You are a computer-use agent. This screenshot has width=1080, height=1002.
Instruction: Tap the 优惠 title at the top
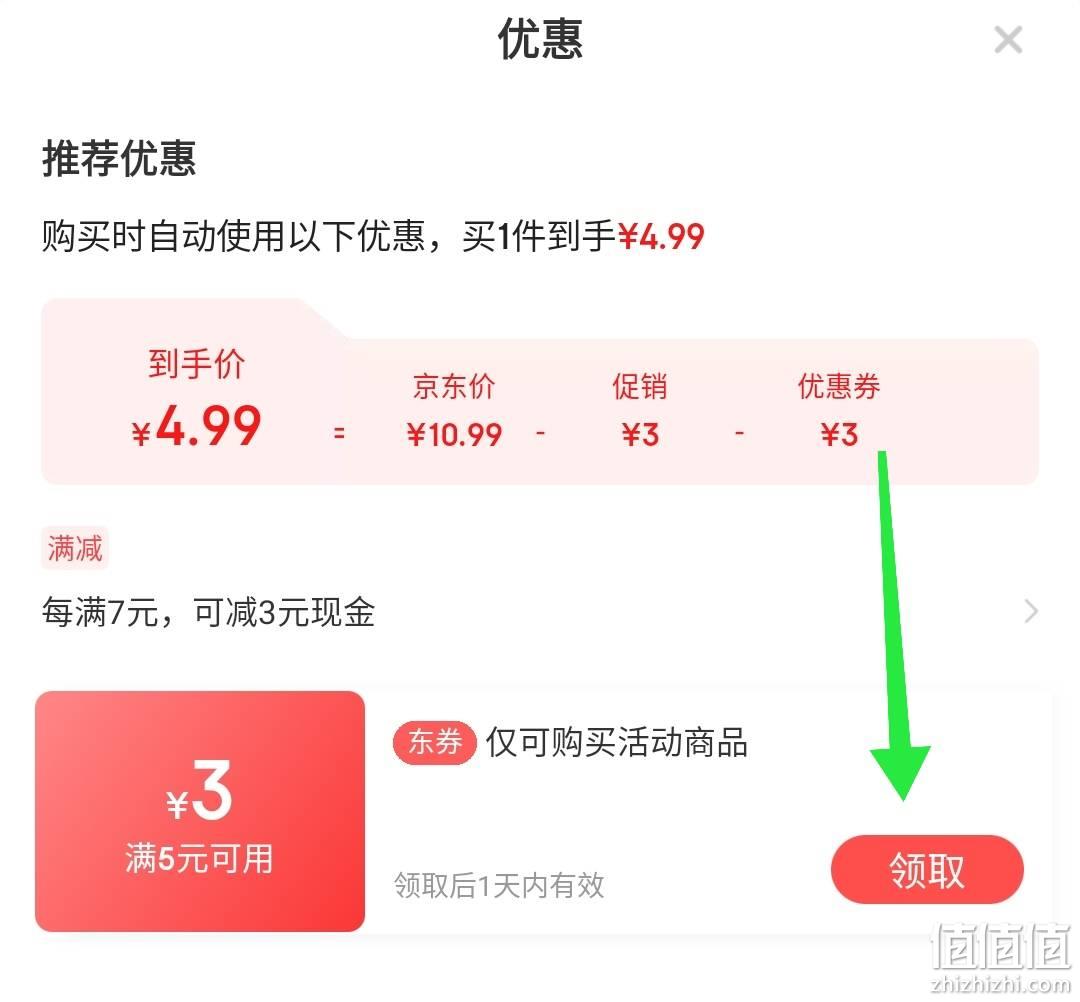(x=540, y=39)
